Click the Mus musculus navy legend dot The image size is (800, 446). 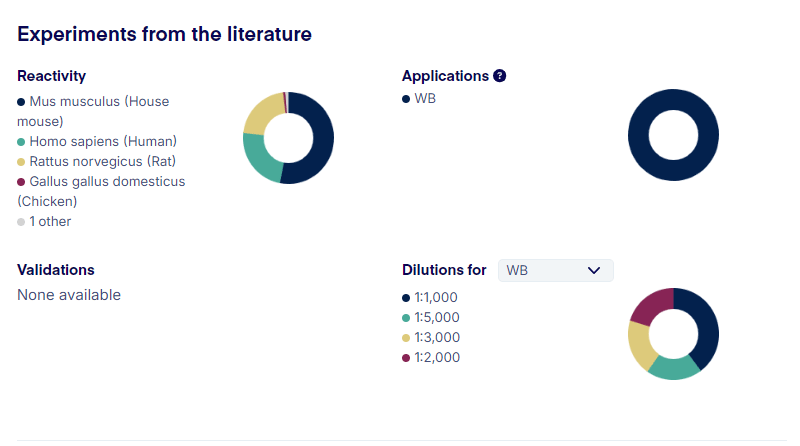point(21,102)
